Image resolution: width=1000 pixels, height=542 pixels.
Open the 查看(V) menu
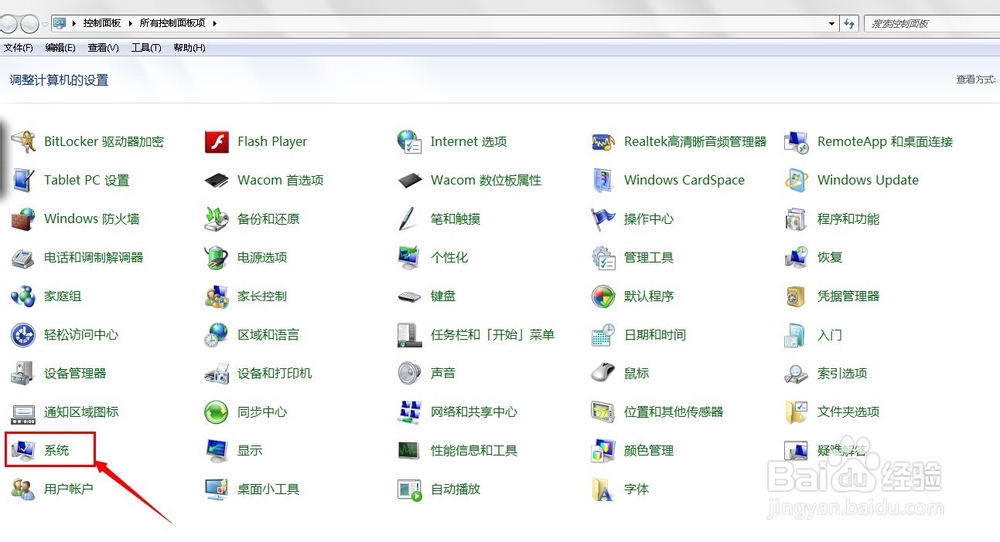(103, 48)
